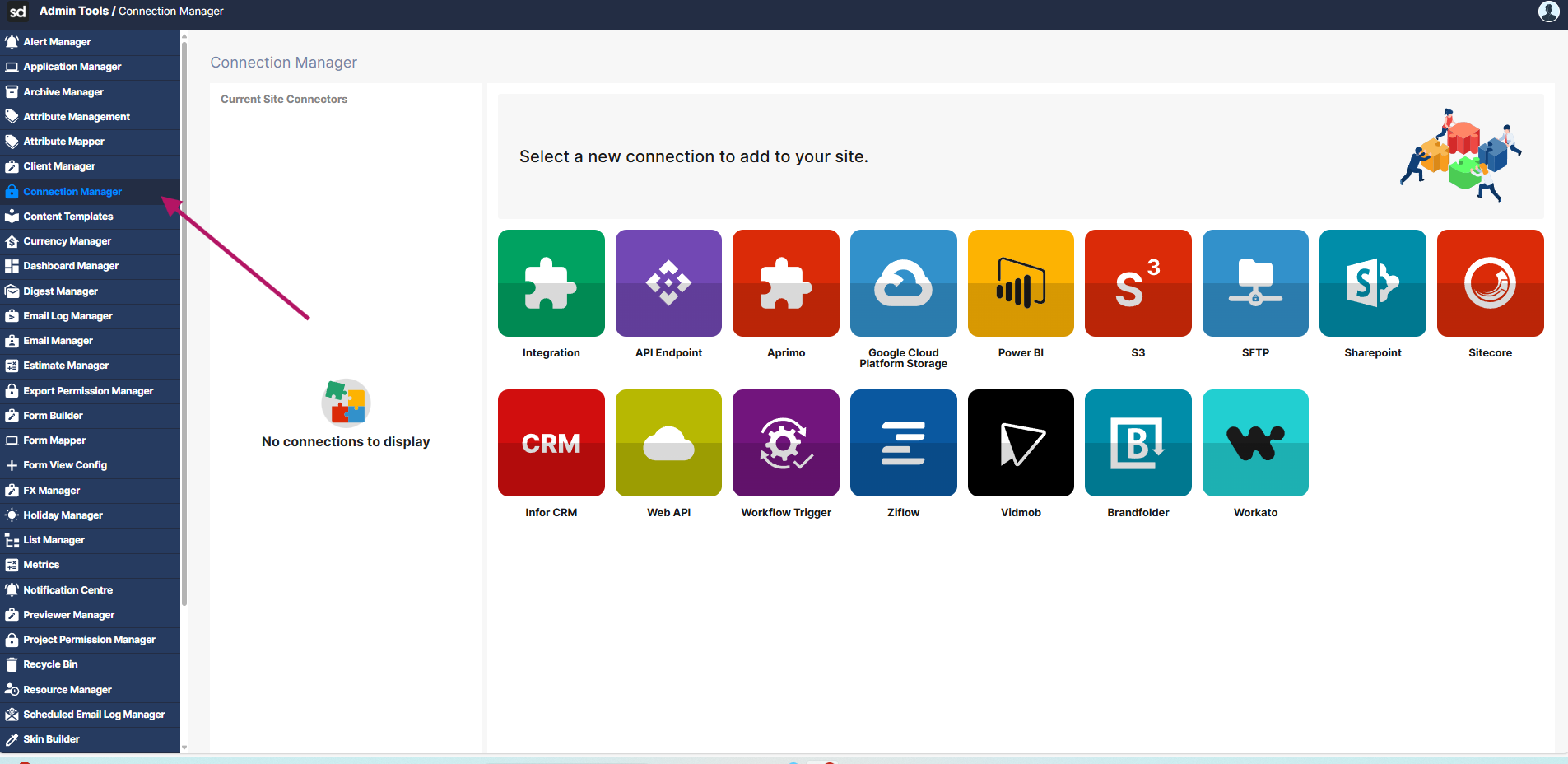Click the Dashboard Manager grid icon
Screen dimensions: 1568x764
coord(12,266)
